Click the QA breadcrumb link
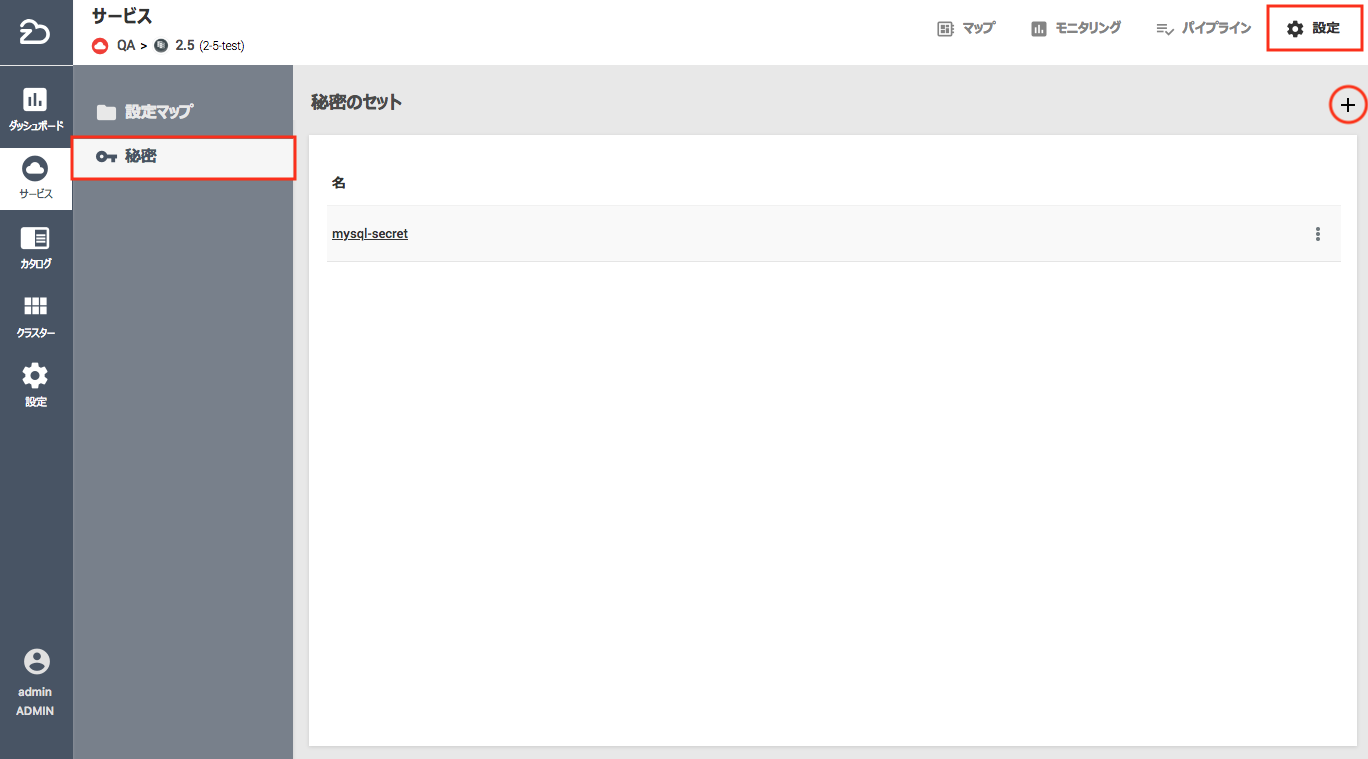Screen dimensions: 1368x759 tap(125, 46)
